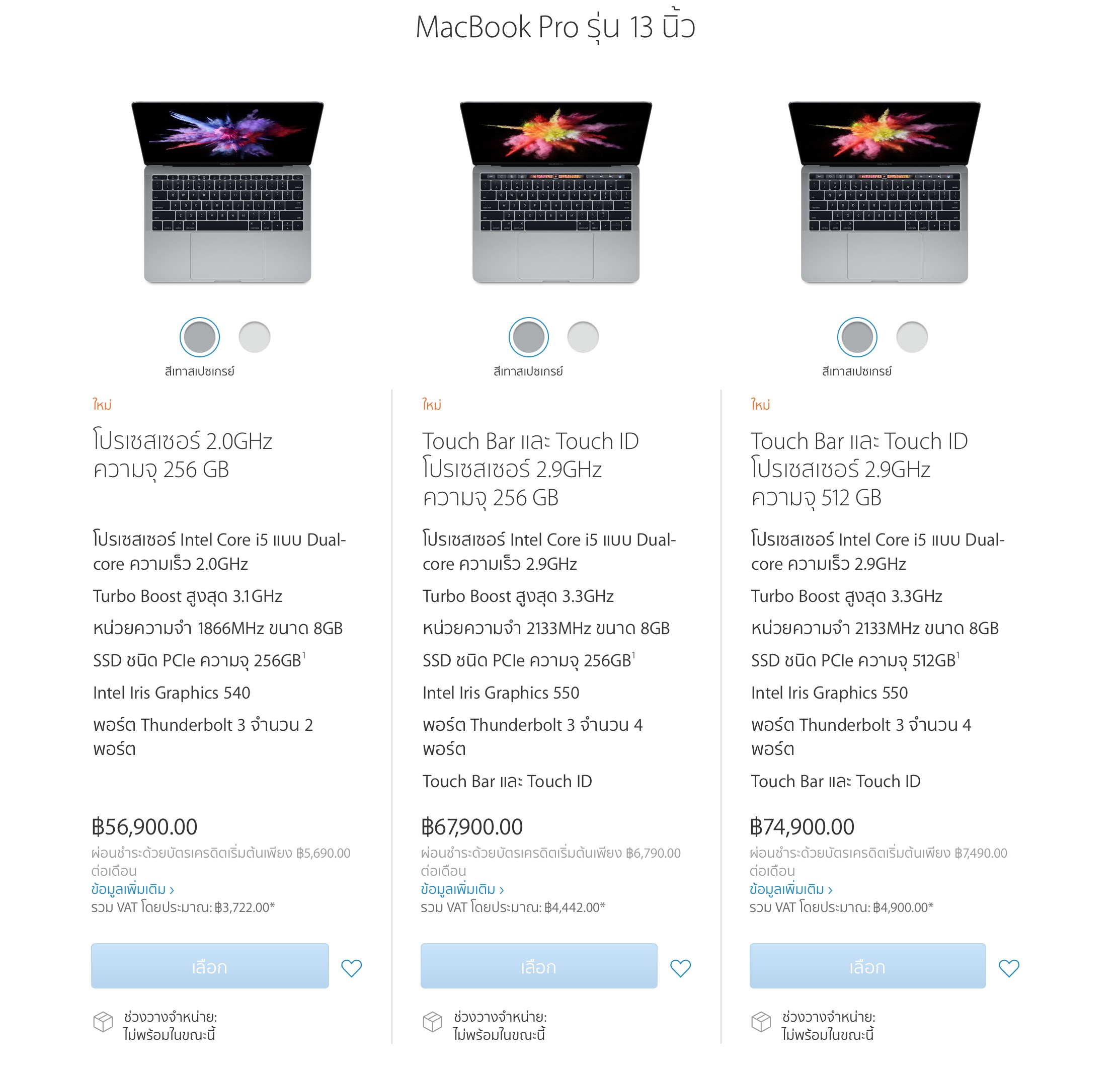Choose Silver color for 2.0GHz model
The width and height of the screenshot is (1120, 1066).
click(255, 337)
